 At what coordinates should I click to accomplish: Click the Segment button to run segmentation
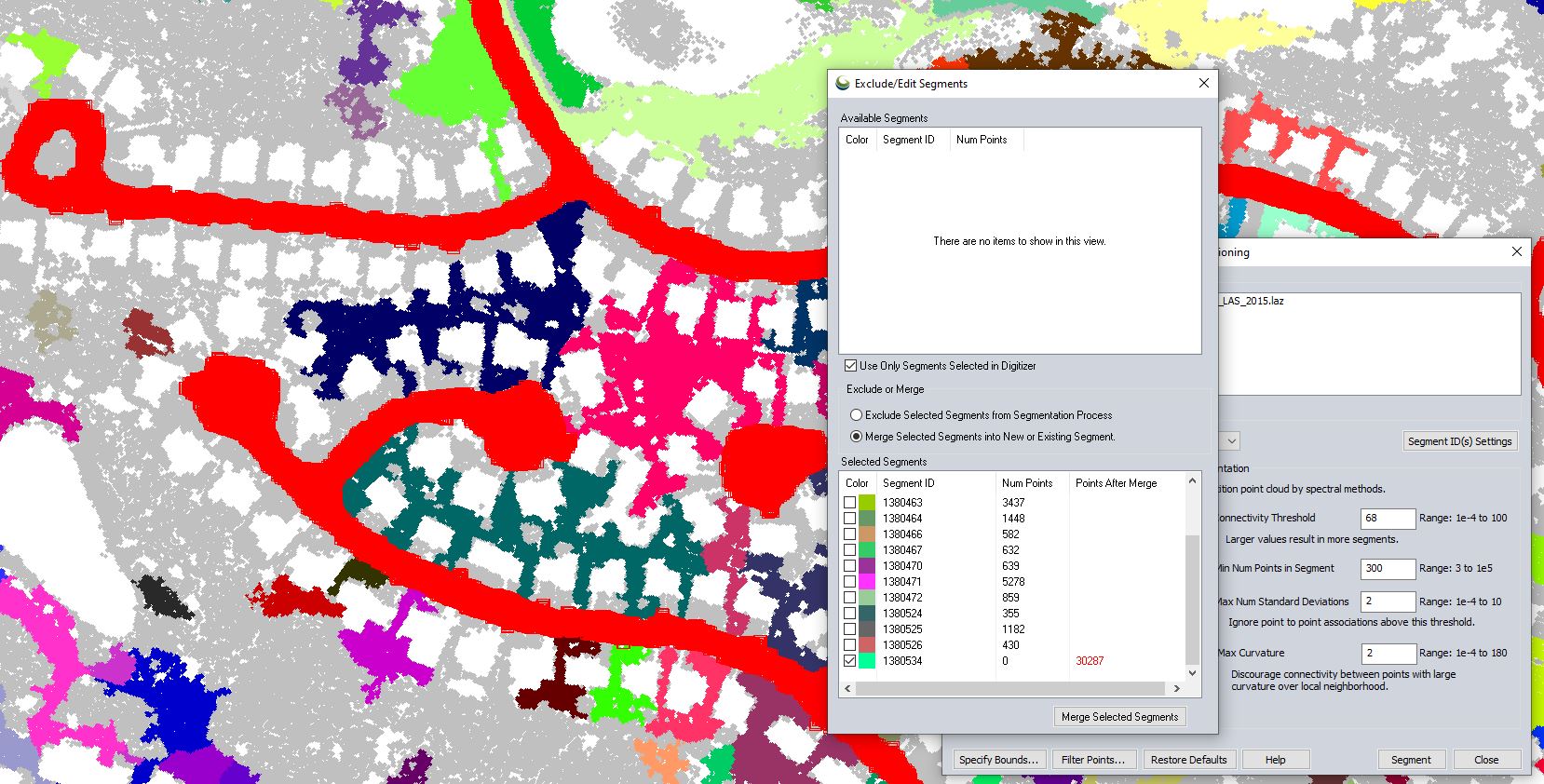click(1411, 760)
